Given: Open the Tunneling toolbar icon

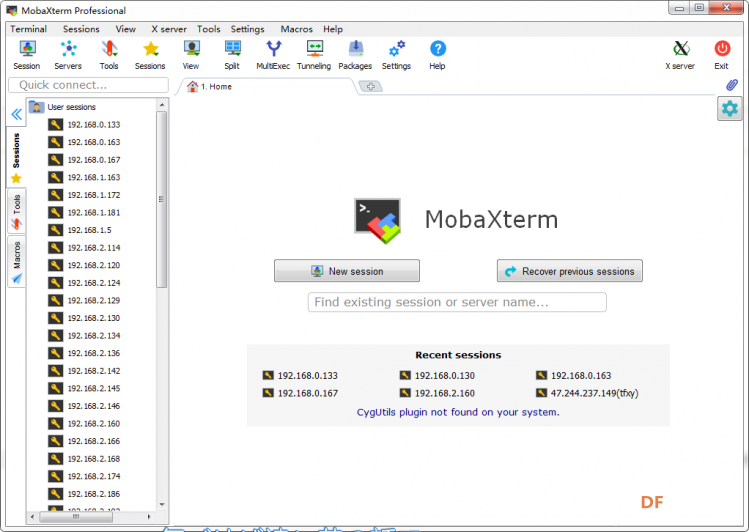Looking at the screenshot, I should (314, 55).
